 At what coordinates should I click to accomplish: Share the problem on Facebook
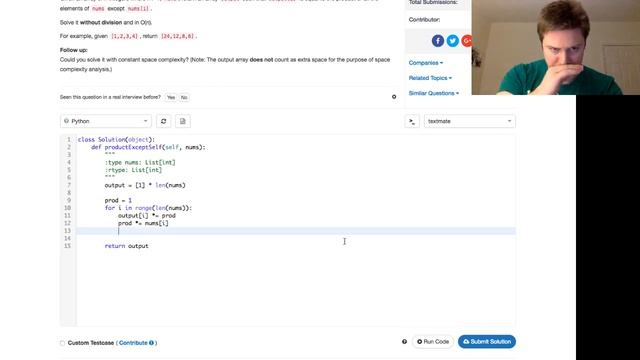438,41
